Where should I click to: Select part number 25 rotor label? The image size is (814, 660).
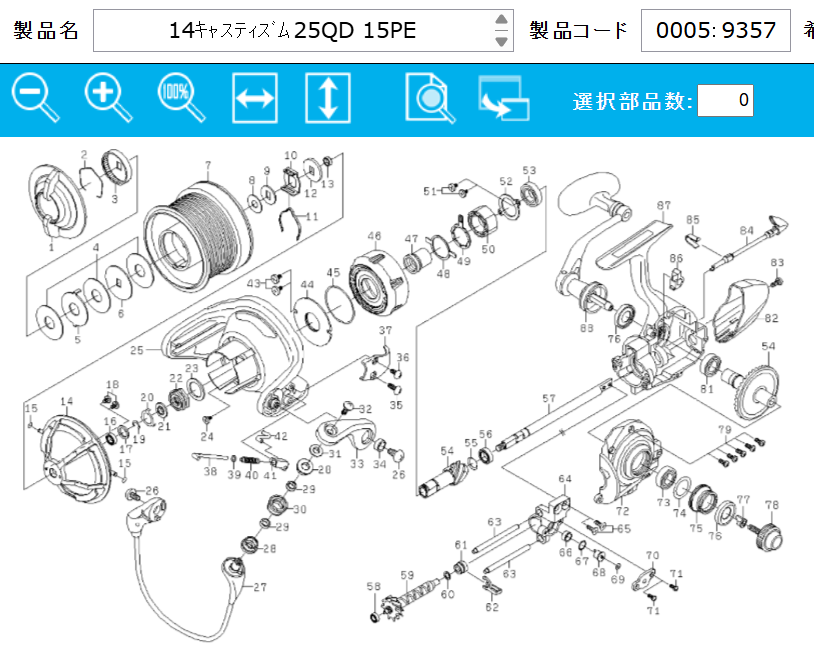point(137,350)
